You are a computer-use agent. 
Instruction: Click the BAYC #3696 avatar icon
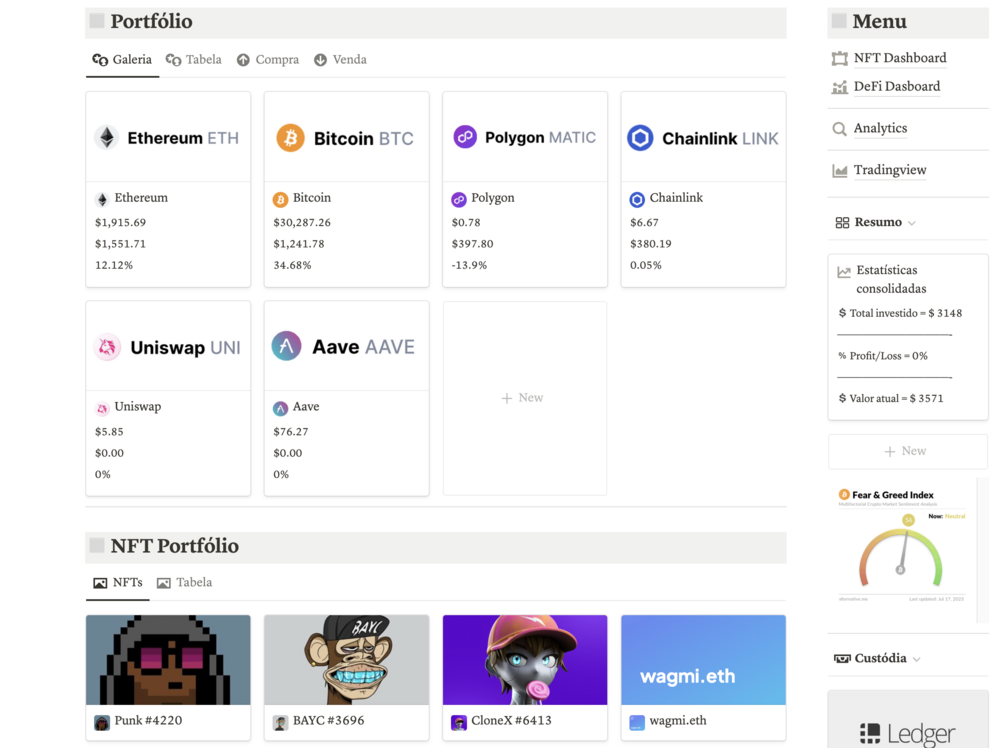(280, 722)
